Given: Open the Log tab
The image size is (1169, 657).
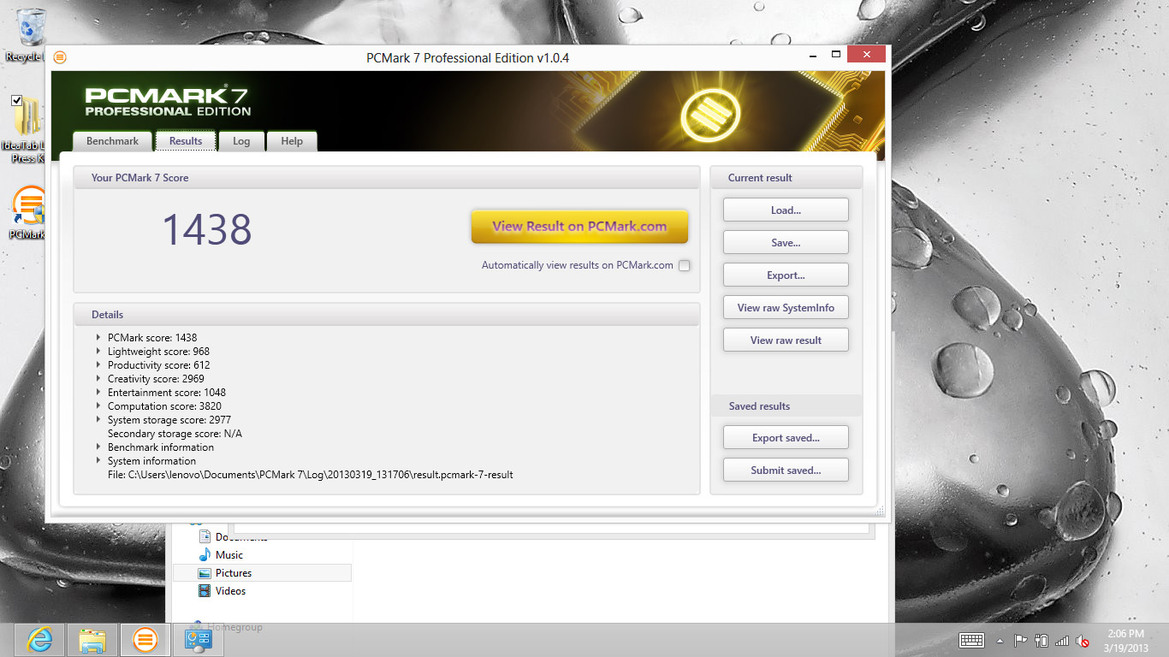Looking at the screenshot, I should (242, 141).
